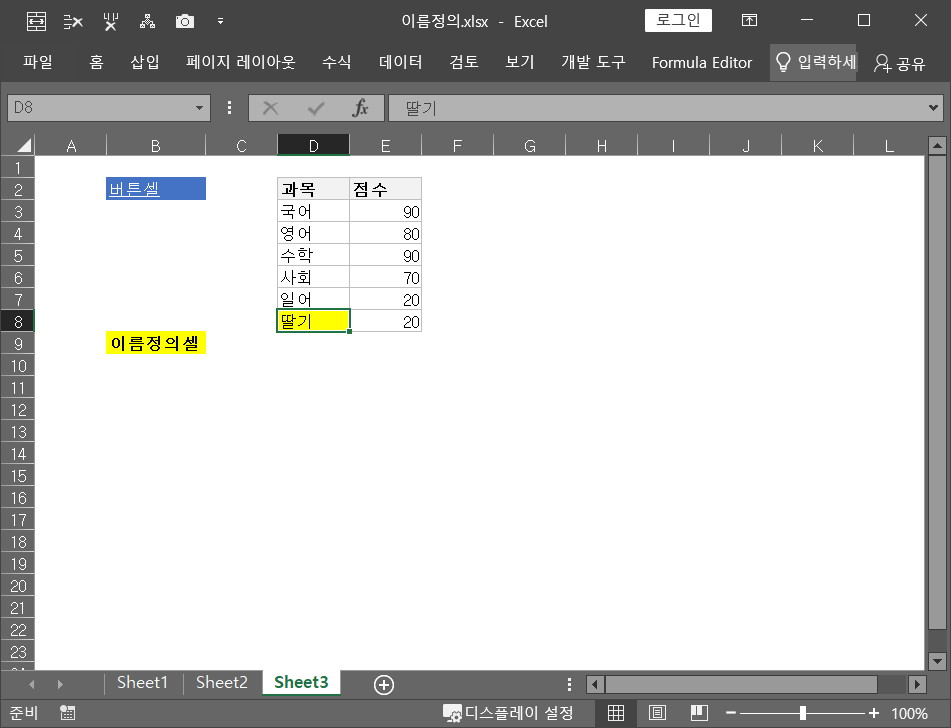The width and height of the screenshot is (951, 728).
Task: Click the Name Box showing D8
Action: point(100,108)
